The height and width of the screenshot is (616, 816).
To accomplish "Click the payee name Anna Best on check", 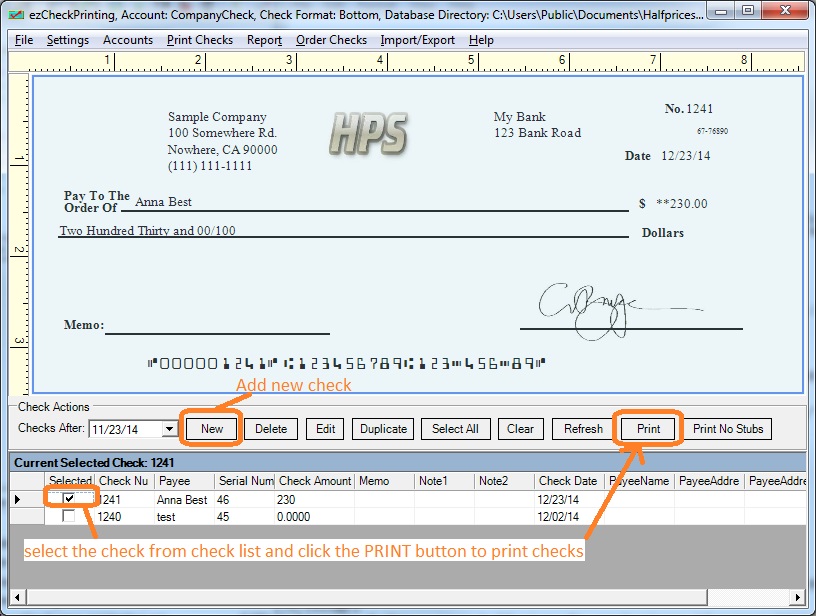I will tap(163, 202).
